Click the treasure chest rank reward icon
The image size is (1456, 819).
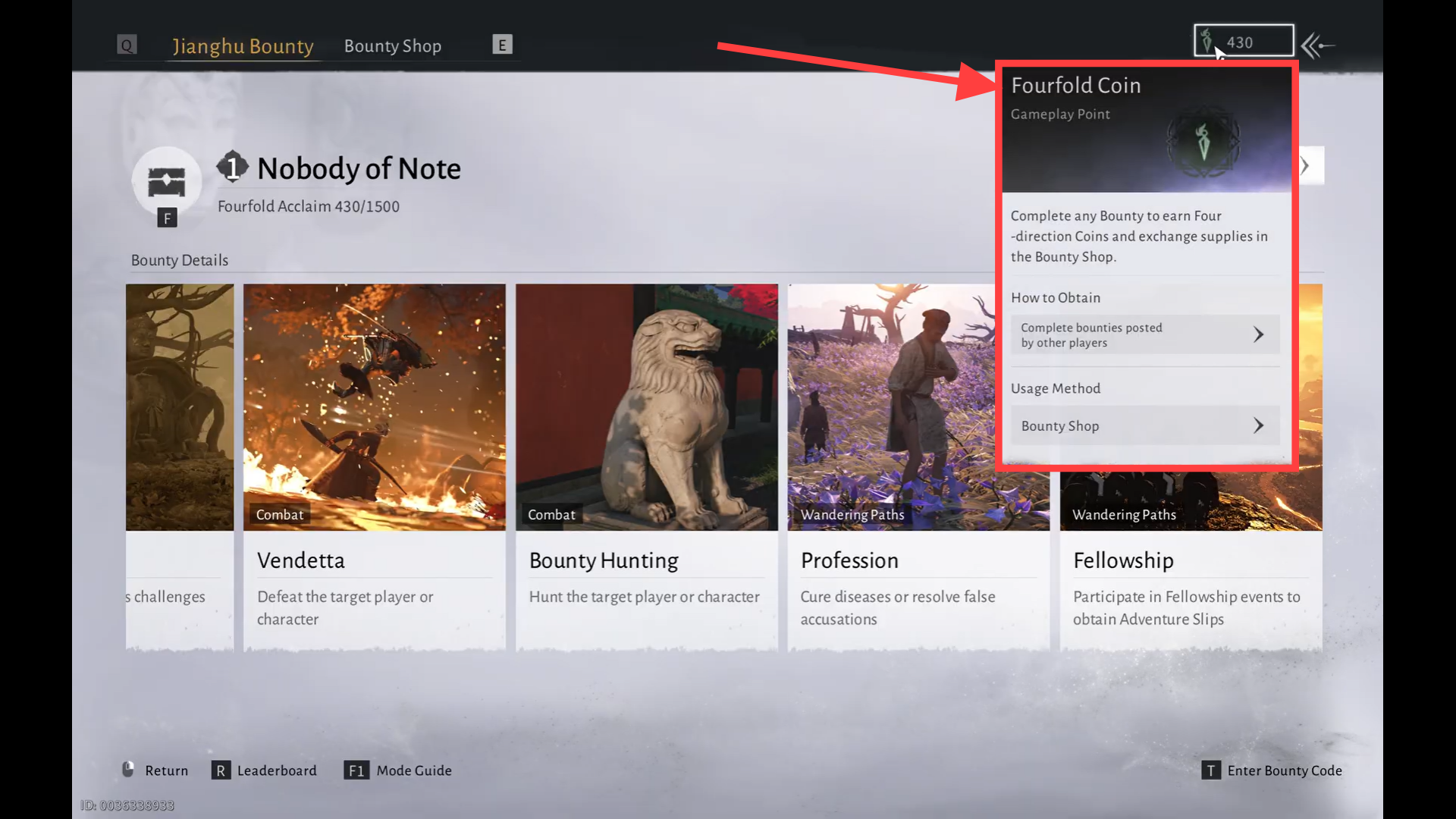click(166, 181)
